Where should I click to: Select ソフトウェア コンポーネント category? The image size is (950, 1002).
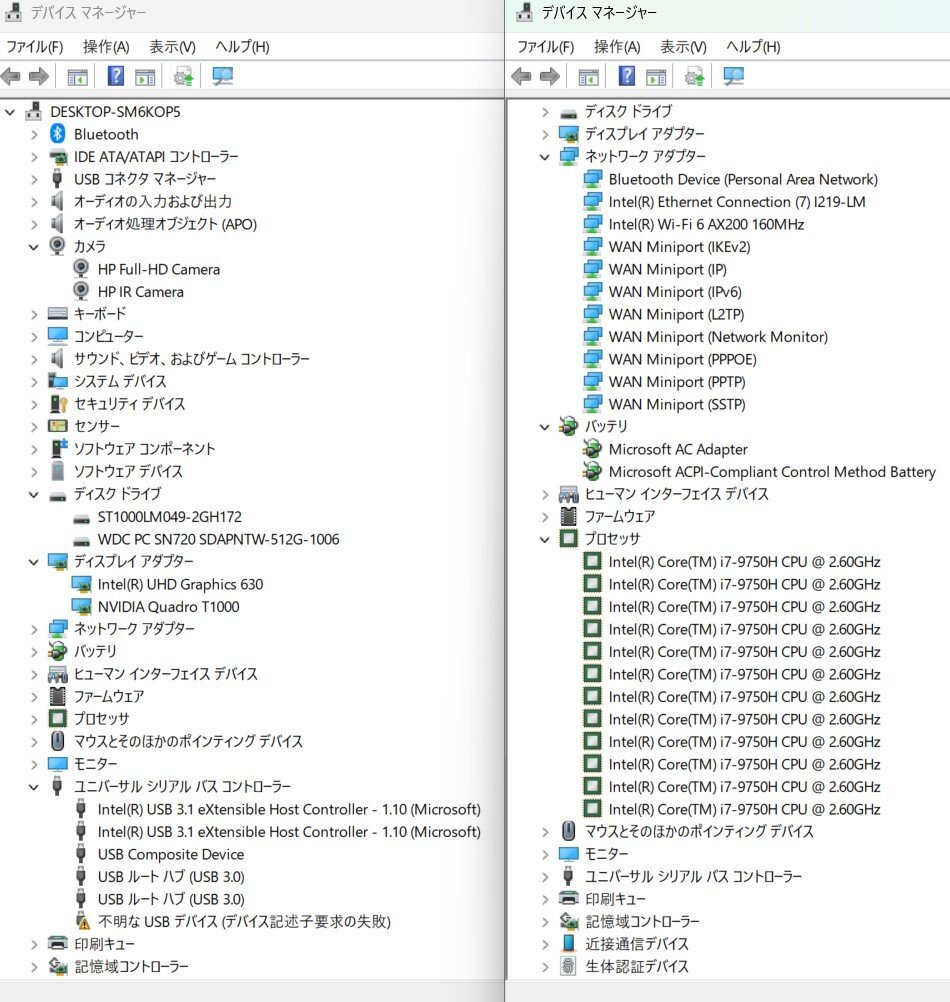click(x=144, y=449)
